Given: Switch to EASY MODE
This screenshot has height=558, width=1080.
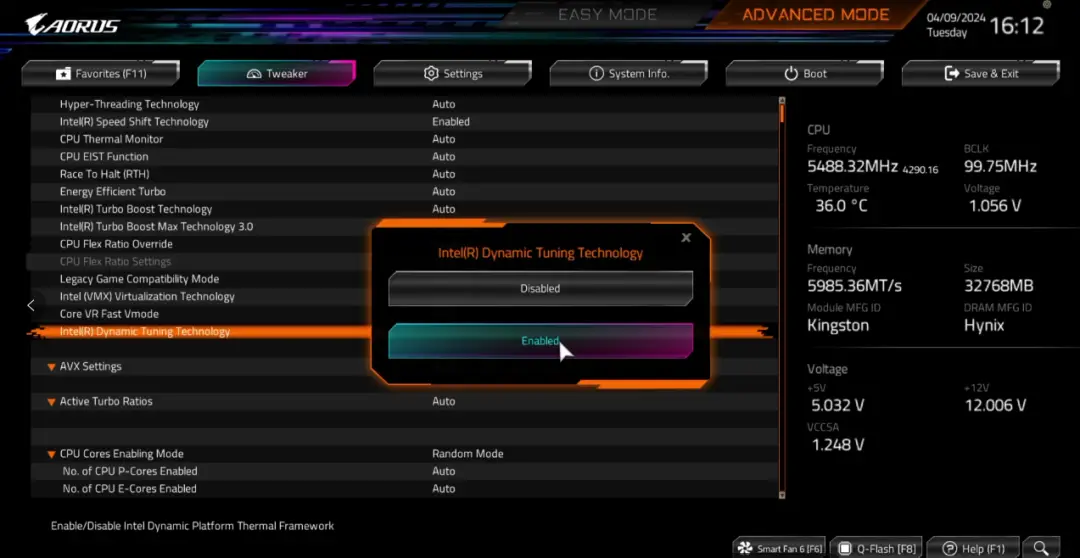Looking at the screenshot, I should pyautogui.click(x=607, y=14).
